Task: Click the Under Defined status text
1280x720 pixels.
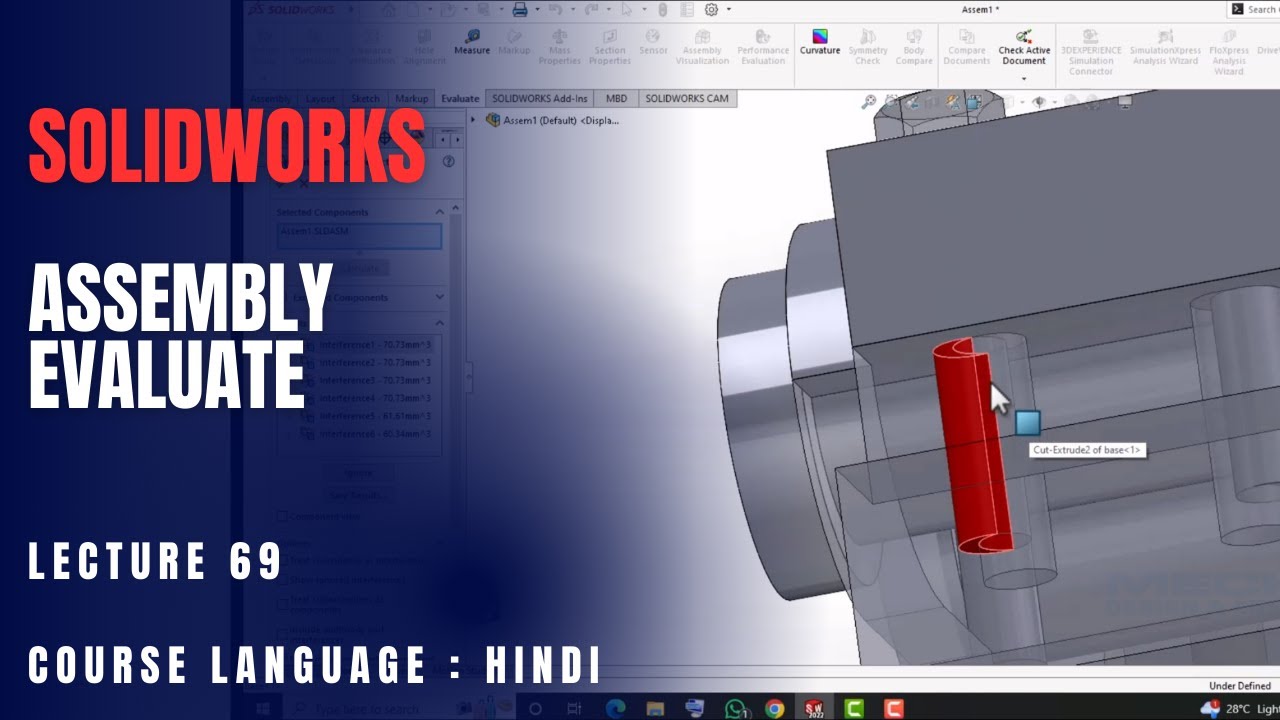Action: coord(1240,686)
